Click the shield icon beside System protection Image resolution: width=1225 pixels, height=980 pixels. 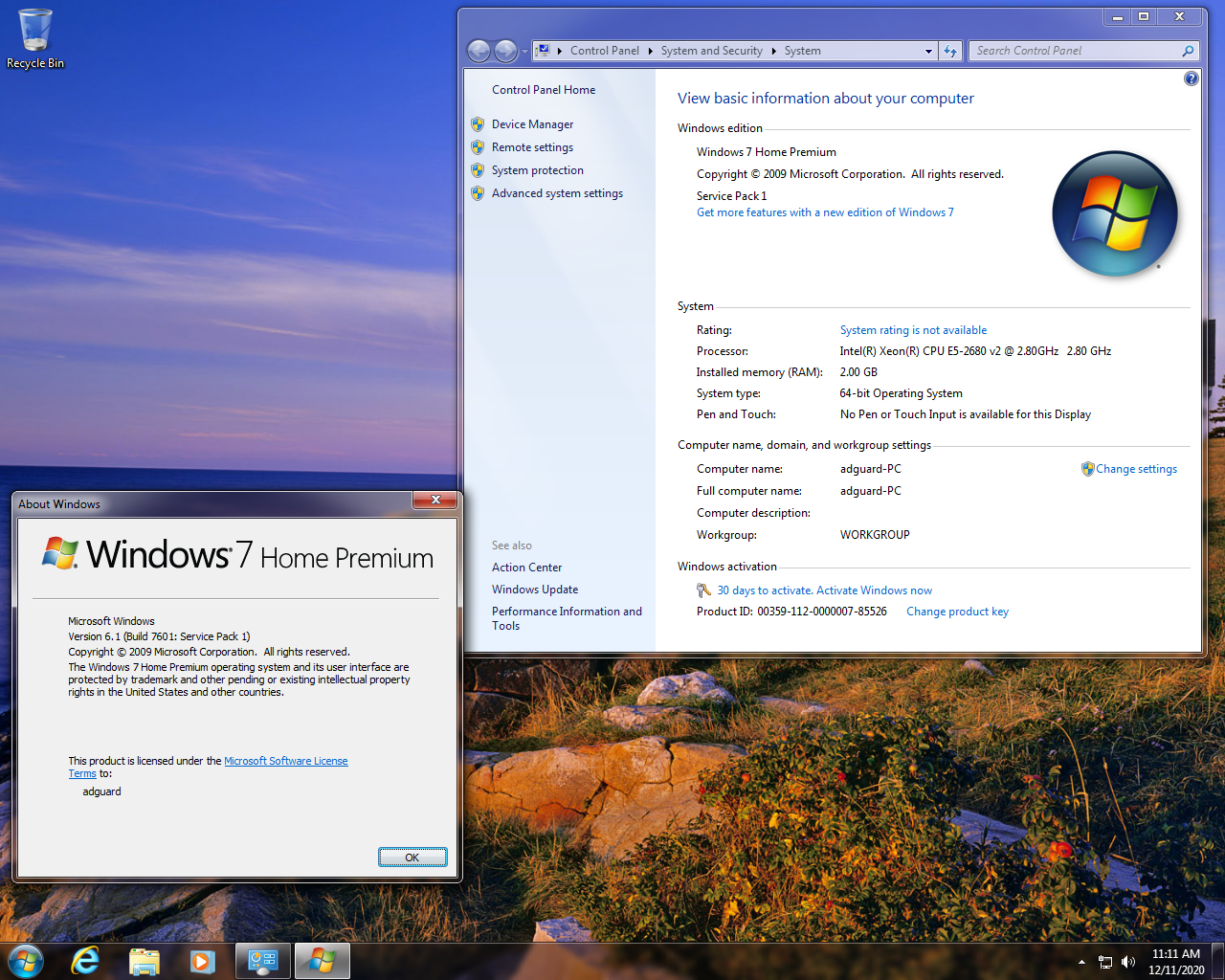[478, 170]
